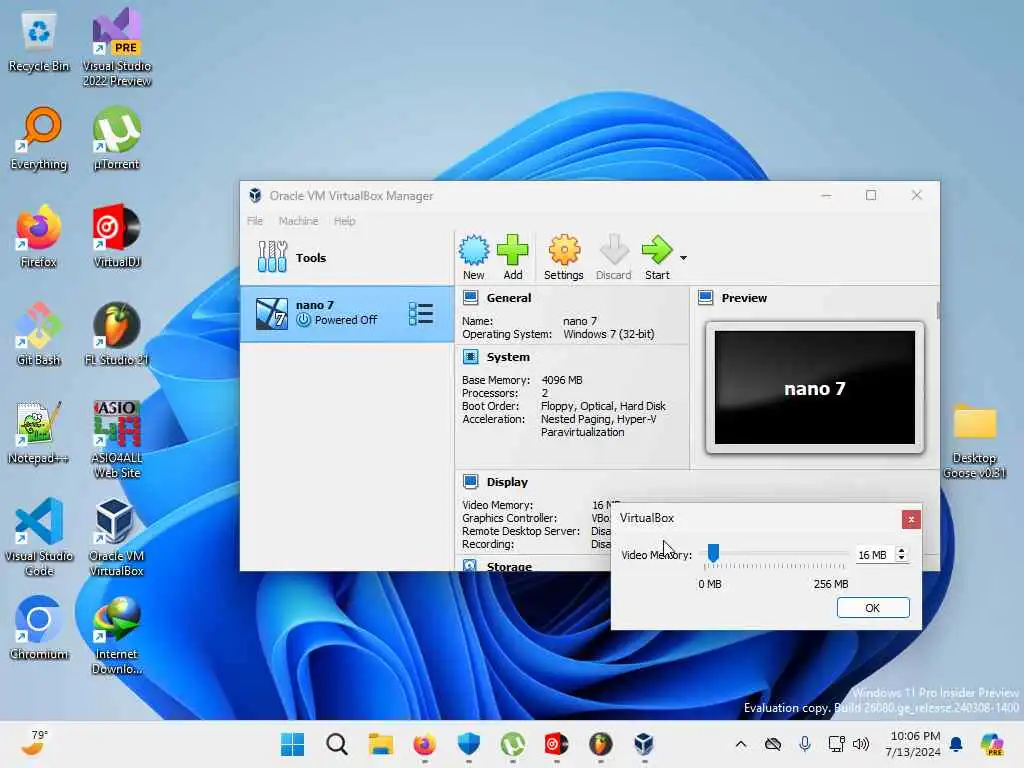The image size is (1024, 768).
Task: Click the Display section header
Action: coord(507,482)
